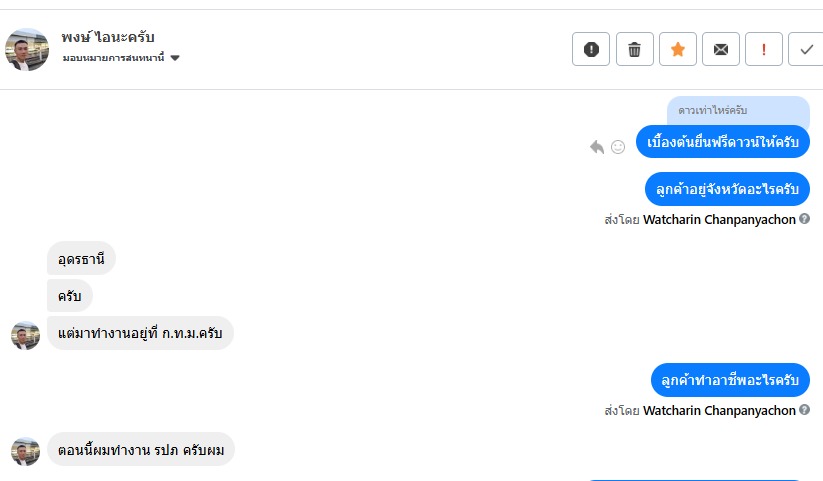The width and height of the screenshot is (823, 481).
Task: Flag conversation with red exclamation icon
Action: click(x=764, y=49)
